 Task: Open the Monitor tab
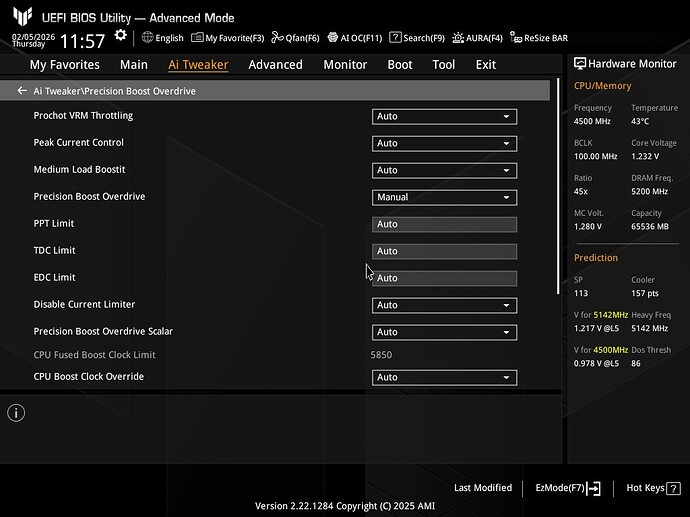(x=345, y=65)
